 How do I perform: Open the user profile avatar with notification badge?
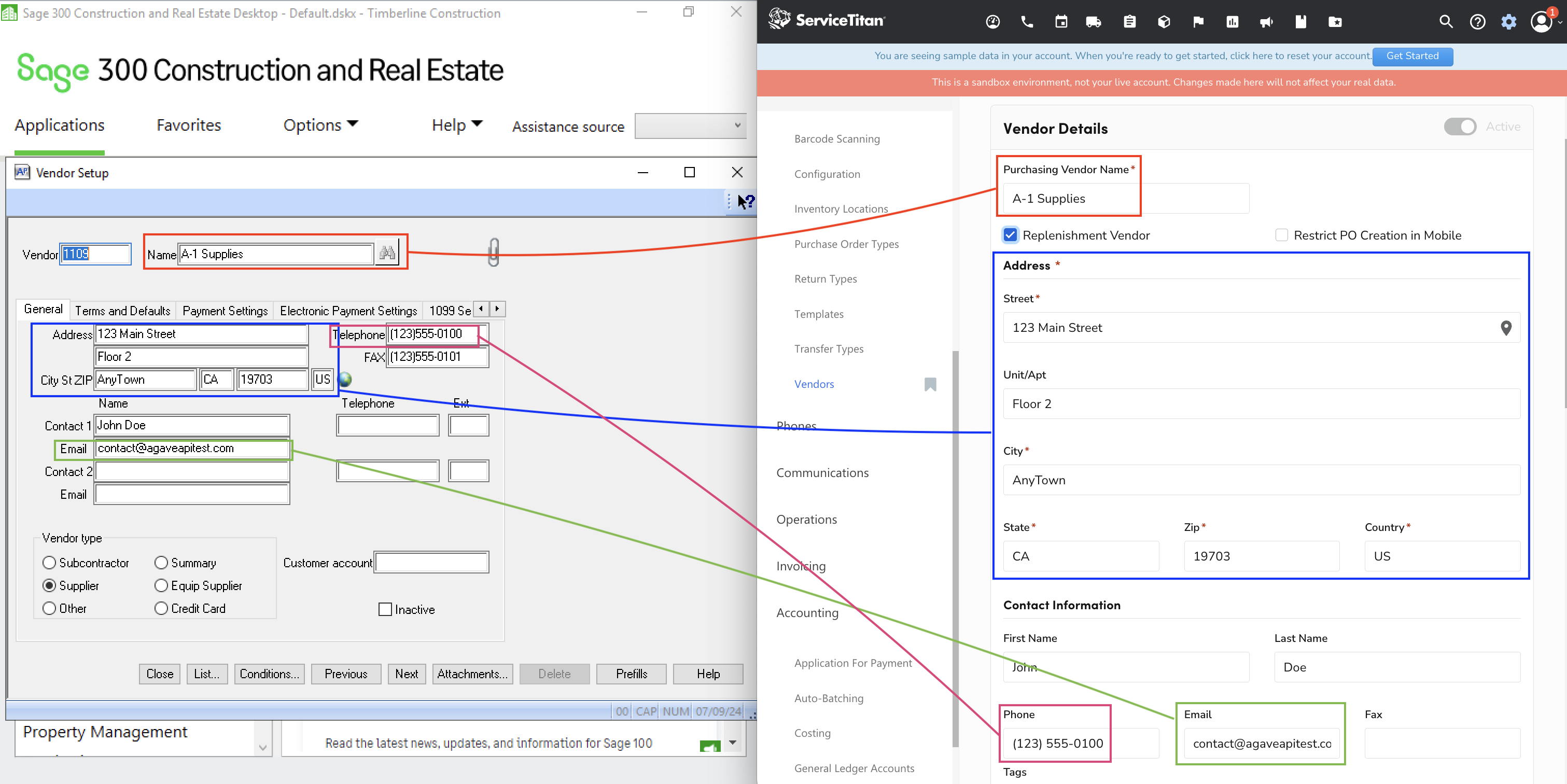pyautogui.click(x=1542, y=21)
